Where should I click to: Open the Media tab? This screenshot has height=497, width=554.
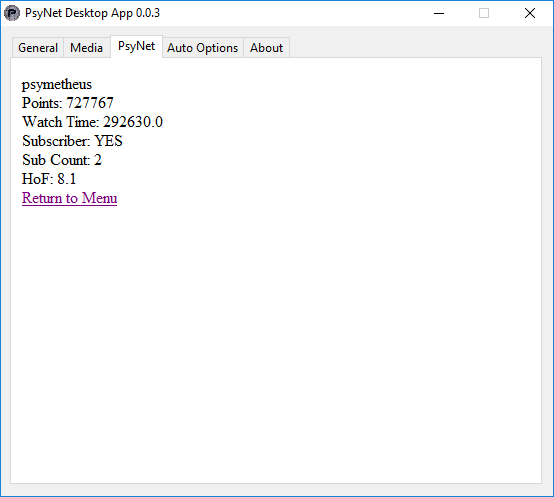click(87, 48)
